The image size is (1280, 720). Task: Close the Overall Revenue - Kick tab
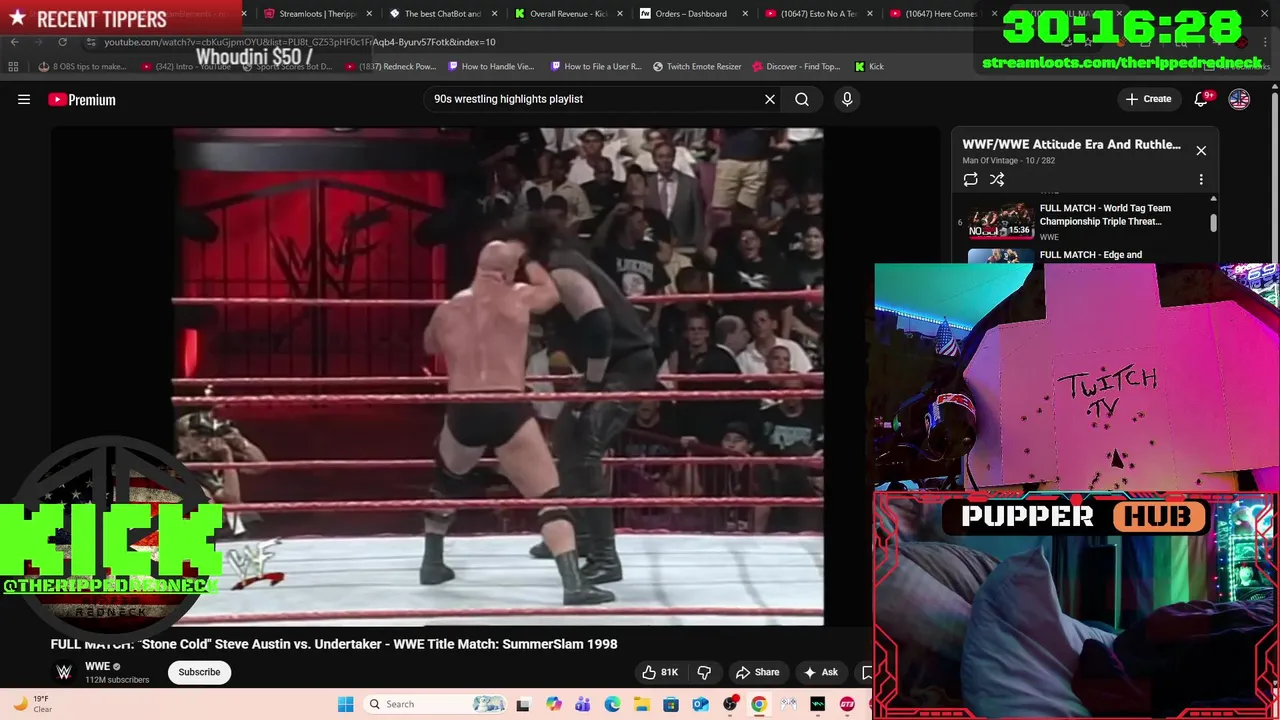click(620, 14)
